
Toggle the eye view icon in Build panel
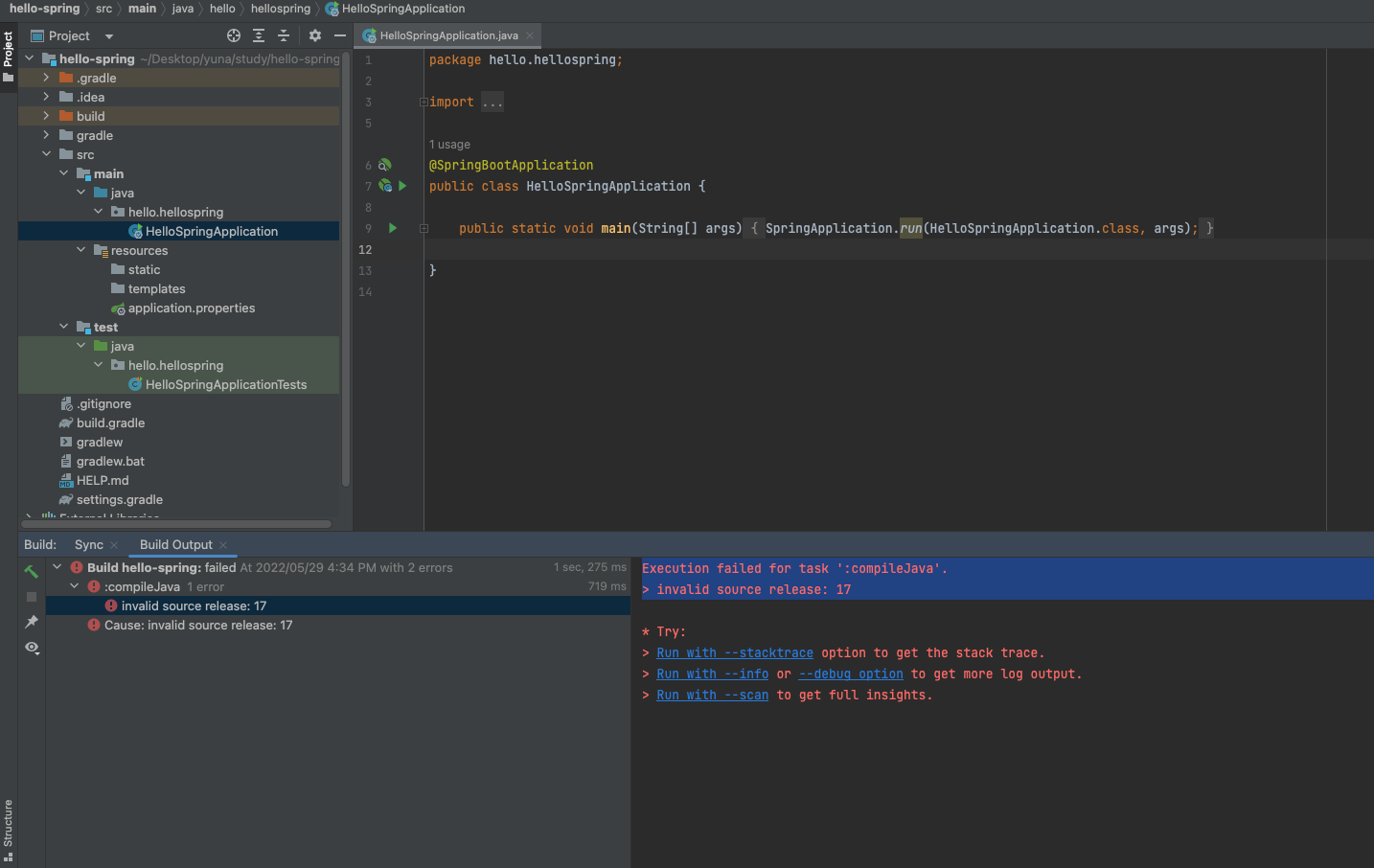coord(32,648)
